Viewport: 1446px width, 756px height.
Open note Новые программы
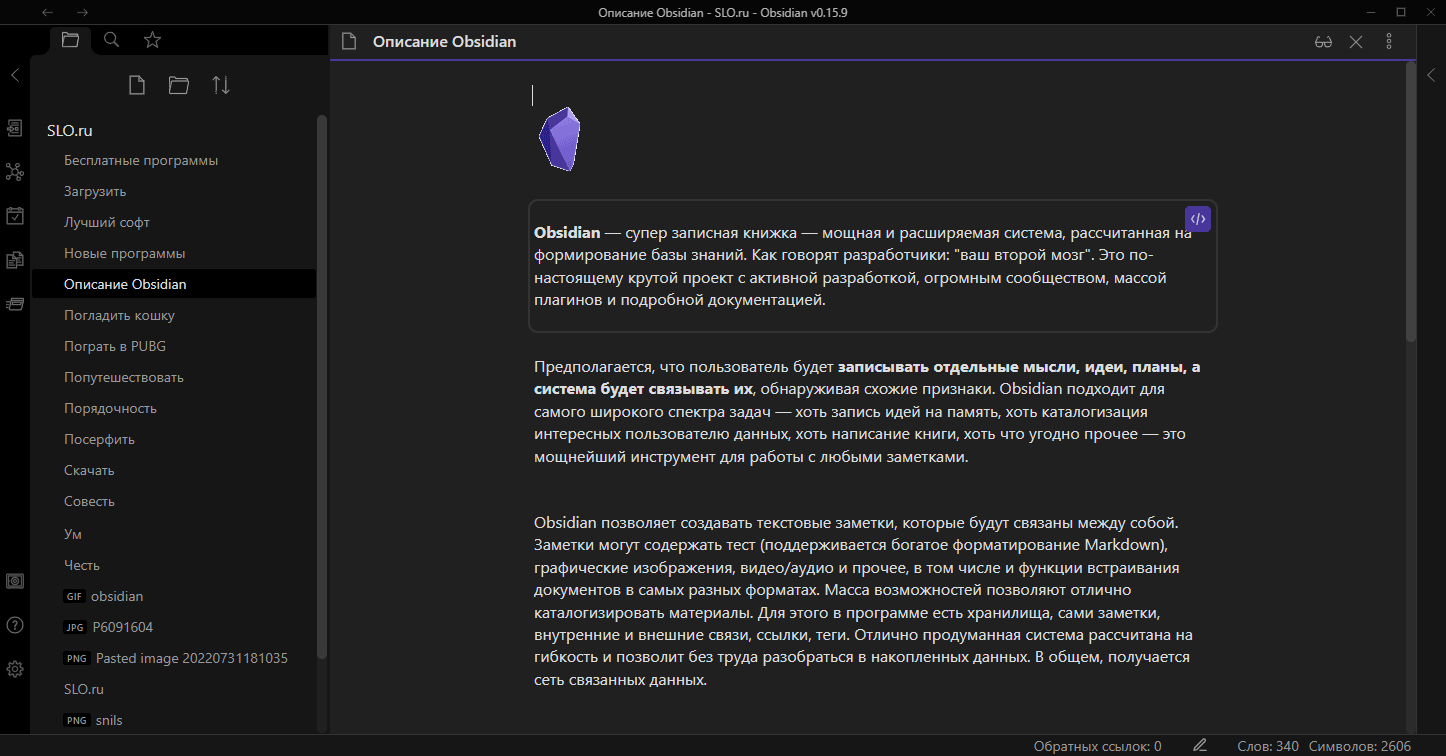(174, 253)
